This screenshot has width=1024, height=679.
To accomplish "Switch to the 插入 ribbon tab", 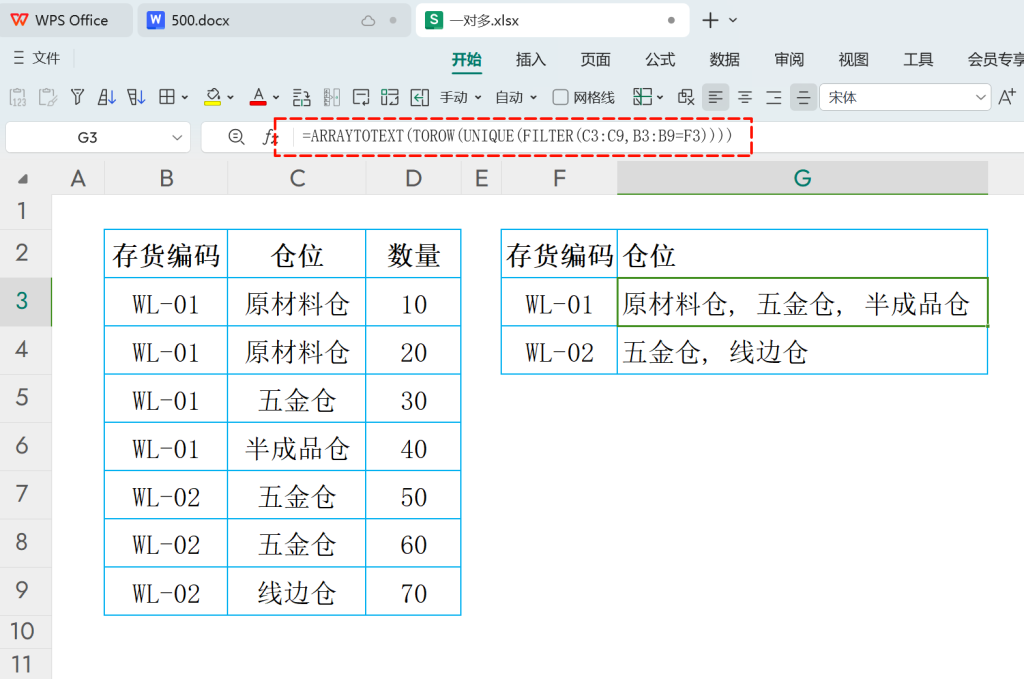I will [531, 59].
